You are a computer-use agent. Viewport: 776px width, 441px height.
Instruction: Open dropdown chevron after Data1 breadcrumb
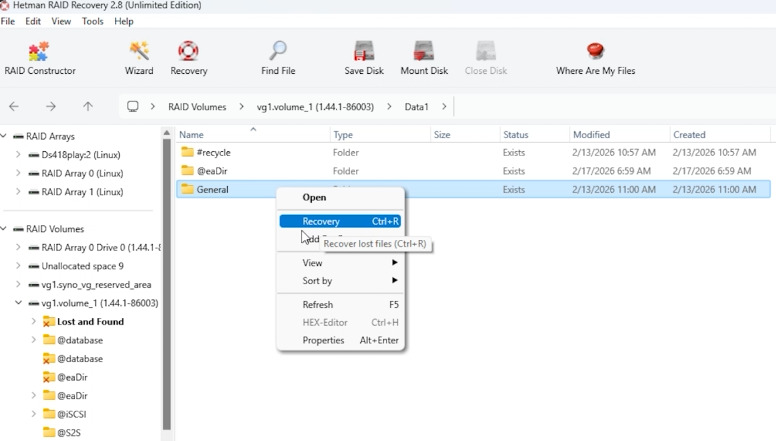pyautogui.click(x=444, y=106)
